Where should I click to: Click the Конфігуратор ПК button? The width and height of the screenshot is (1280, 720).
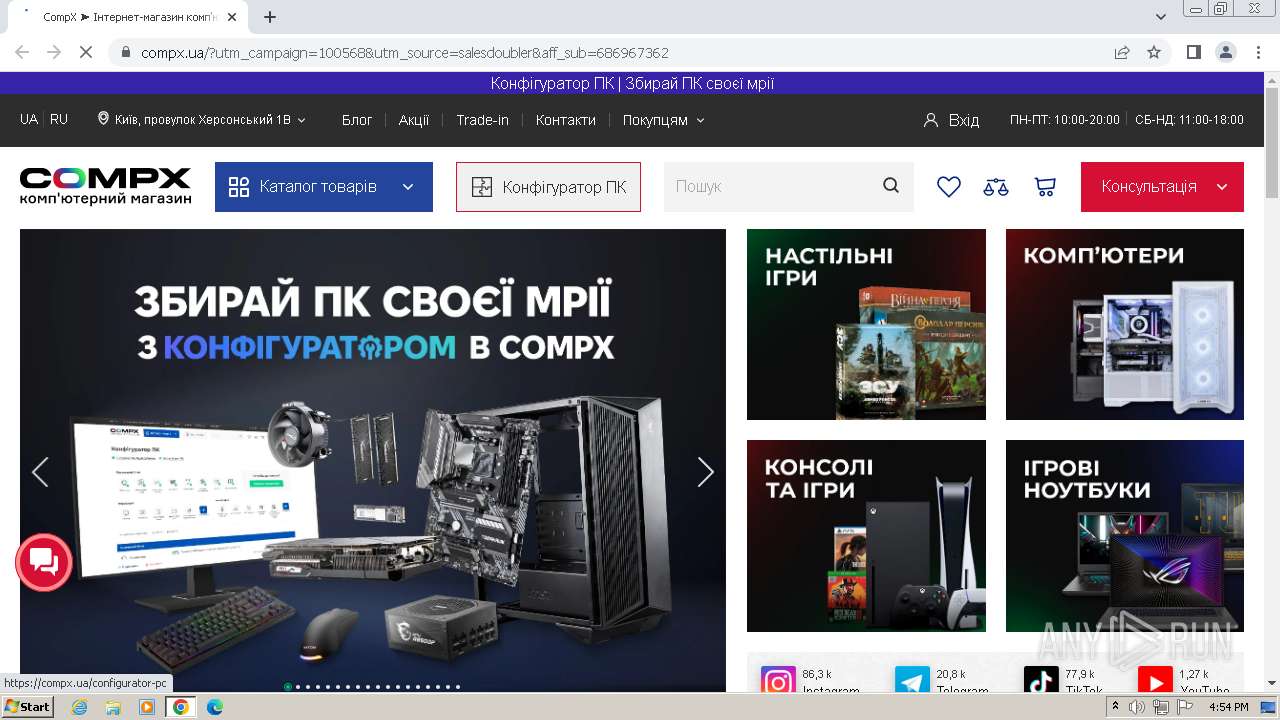pyautogui.click(x=548, y=187)
